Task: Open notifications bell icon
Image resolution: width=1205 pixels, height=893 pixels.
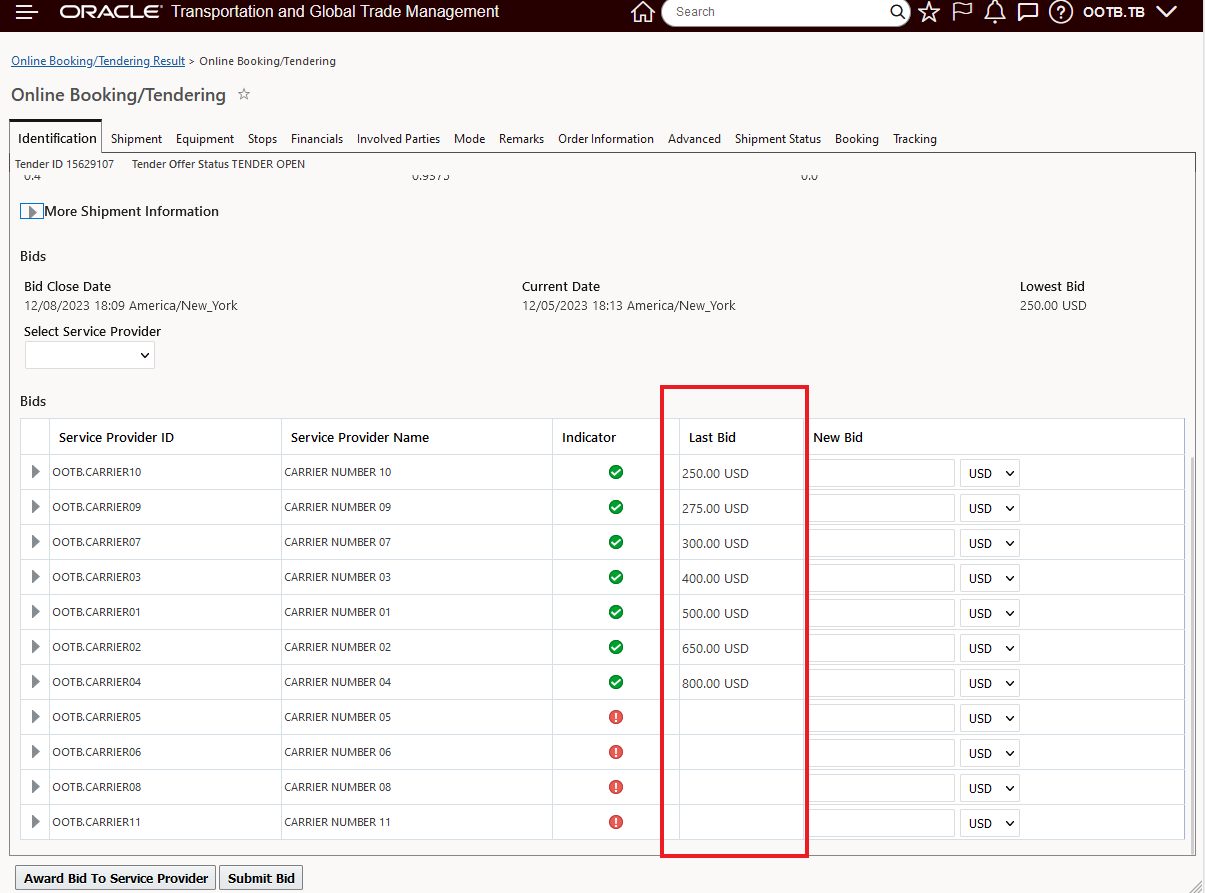Action: tap(994, 12)
